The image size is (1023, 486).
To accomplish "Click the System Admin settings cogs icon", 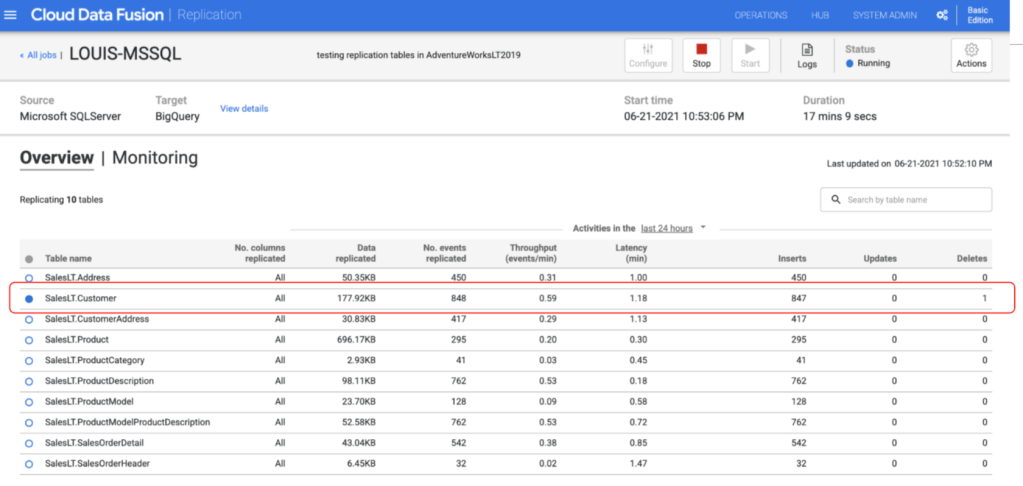I will point(941,15).
